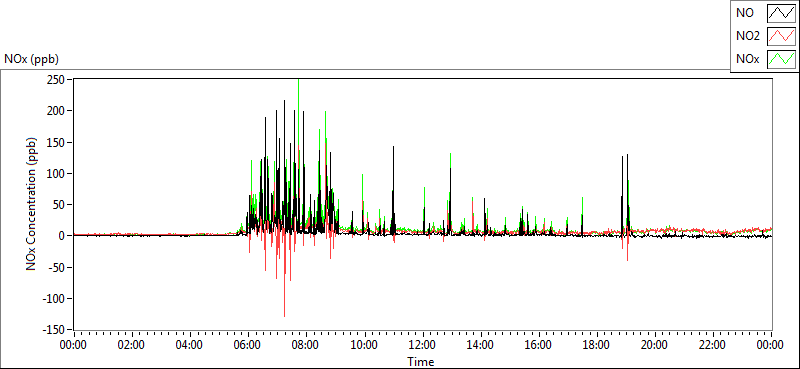Click the 20:00 time axis label
This screenshot has height=369, width=800.
(x=655, y=345)
